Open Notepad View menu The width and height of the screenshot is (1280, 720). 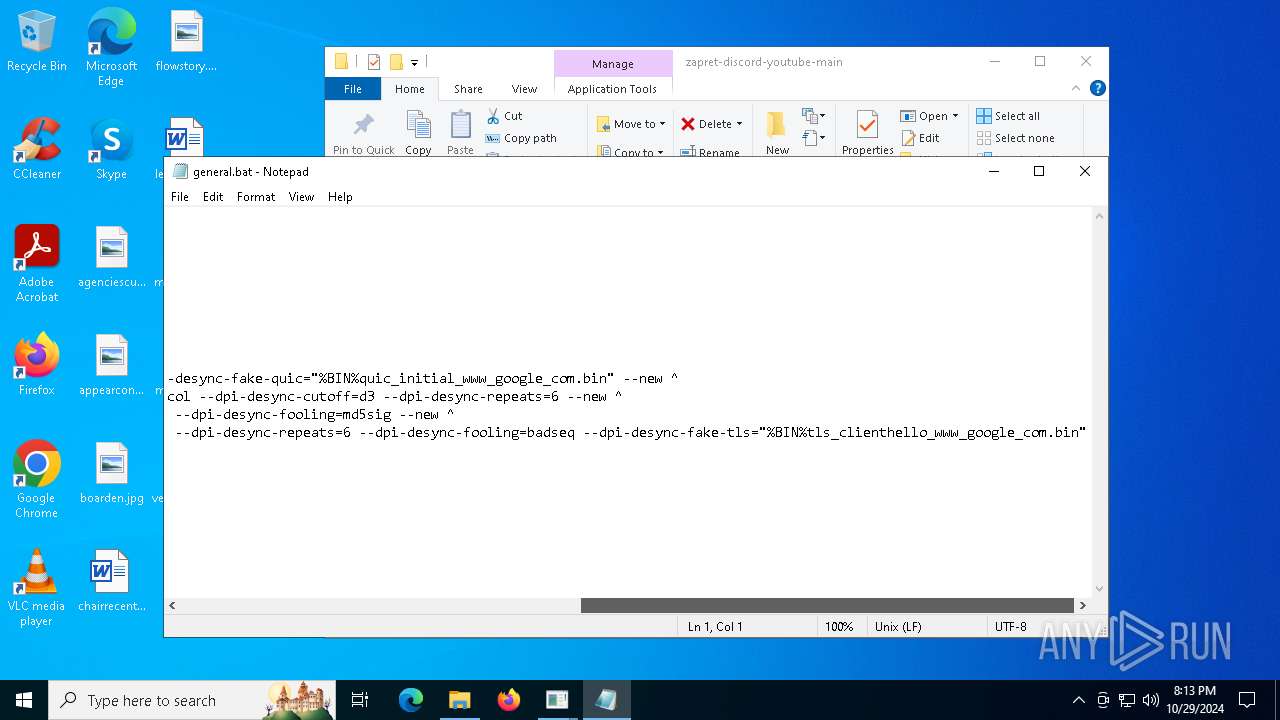[302, 197]
